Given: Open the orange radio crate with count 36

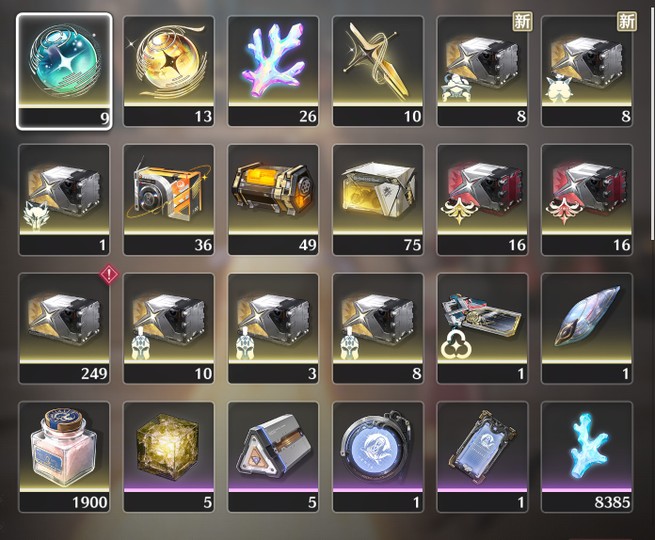Looking at the screenshot, I should click(169, 200).
